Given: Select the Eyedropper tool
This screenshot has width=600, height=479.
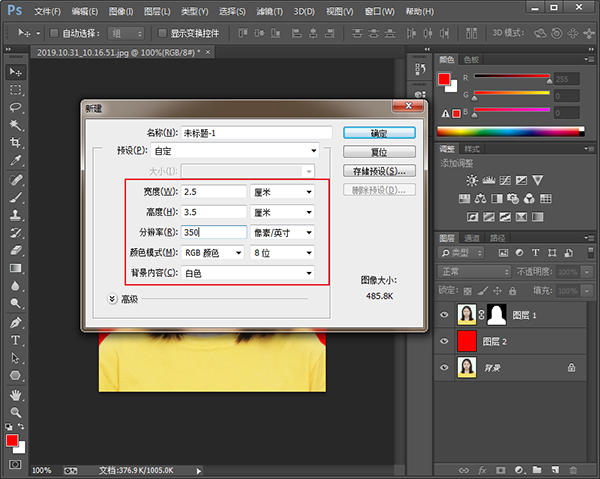Looking at the screenshot, I should (x=16, y=160).
